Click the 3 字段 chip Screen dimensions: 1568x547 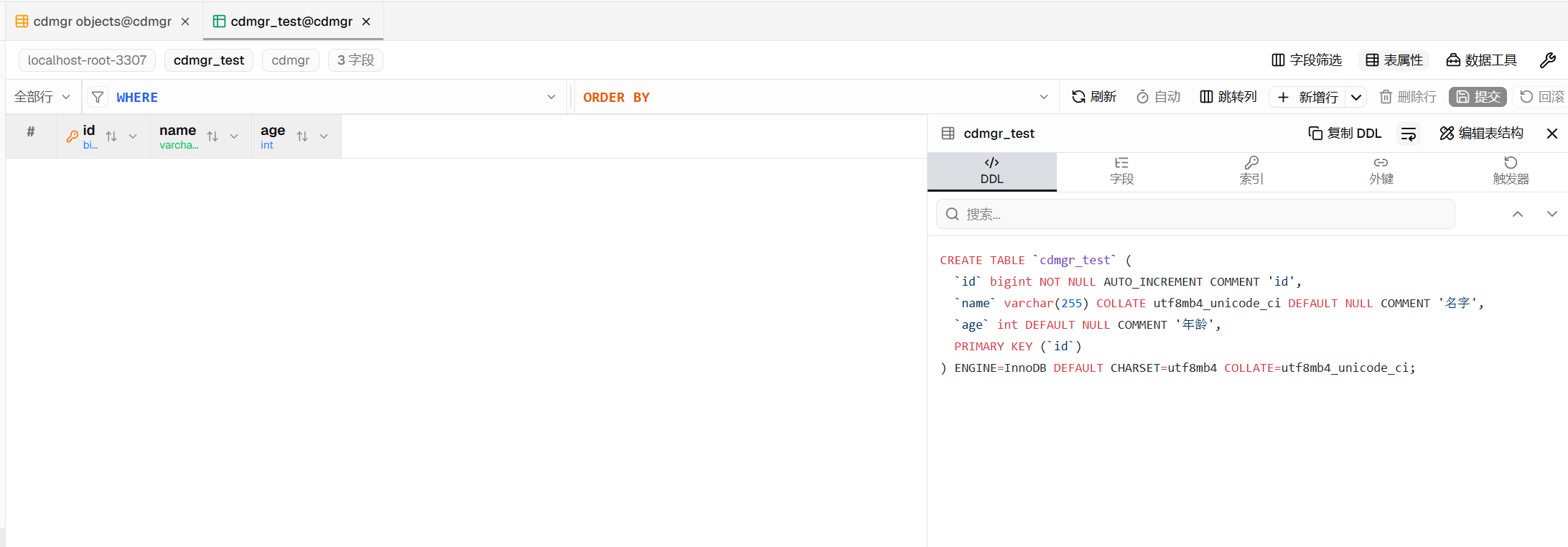tap(355, 60)
